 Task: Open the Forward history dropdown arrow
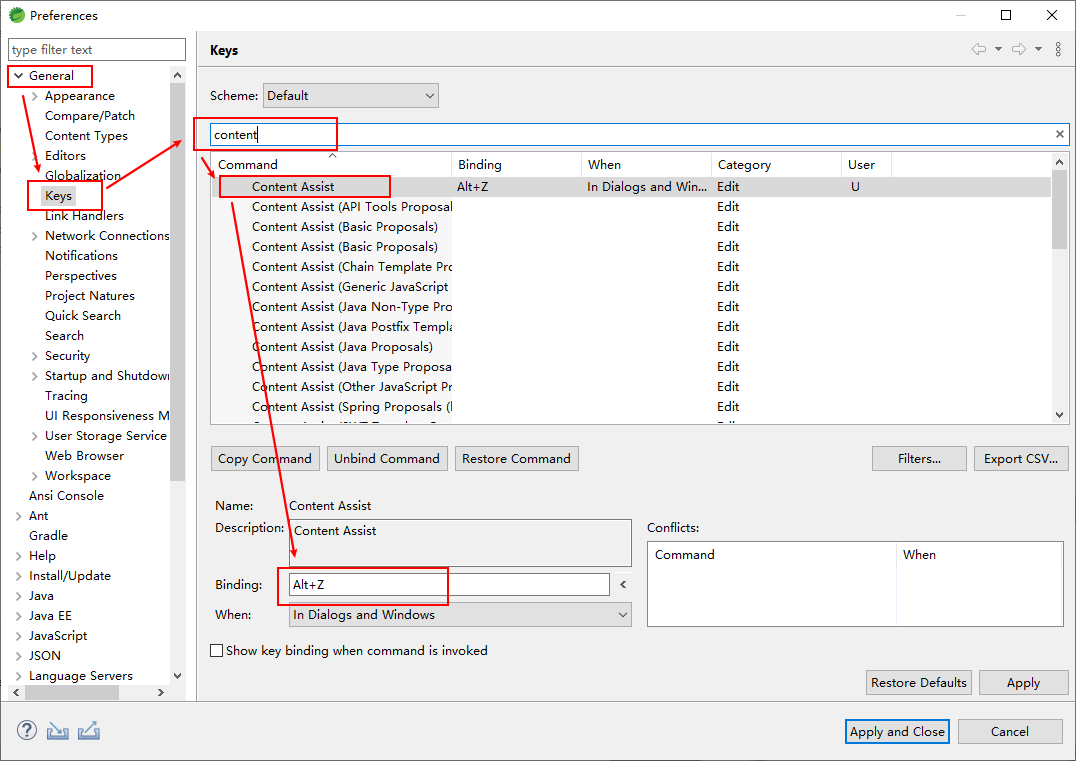(1038, 49)
